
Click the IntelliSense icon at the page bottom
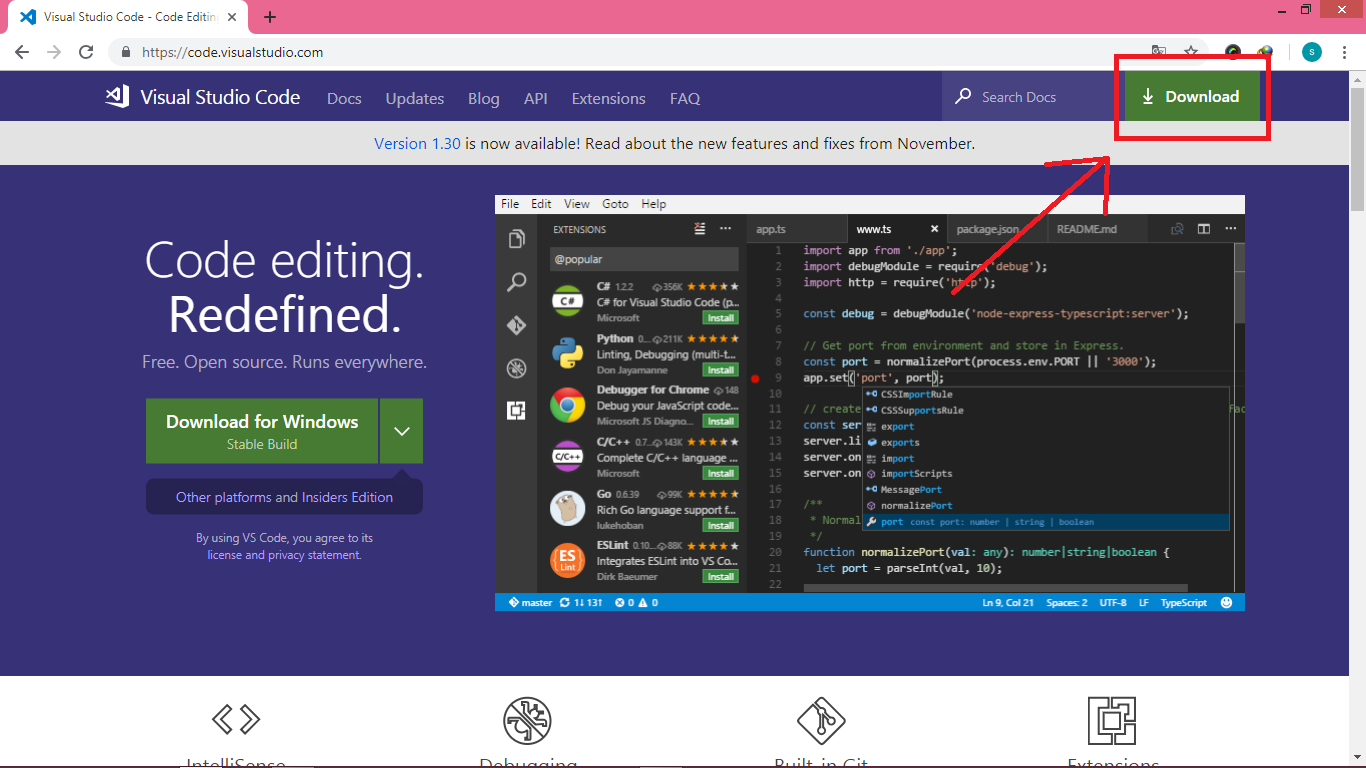(x=236, y=718)
